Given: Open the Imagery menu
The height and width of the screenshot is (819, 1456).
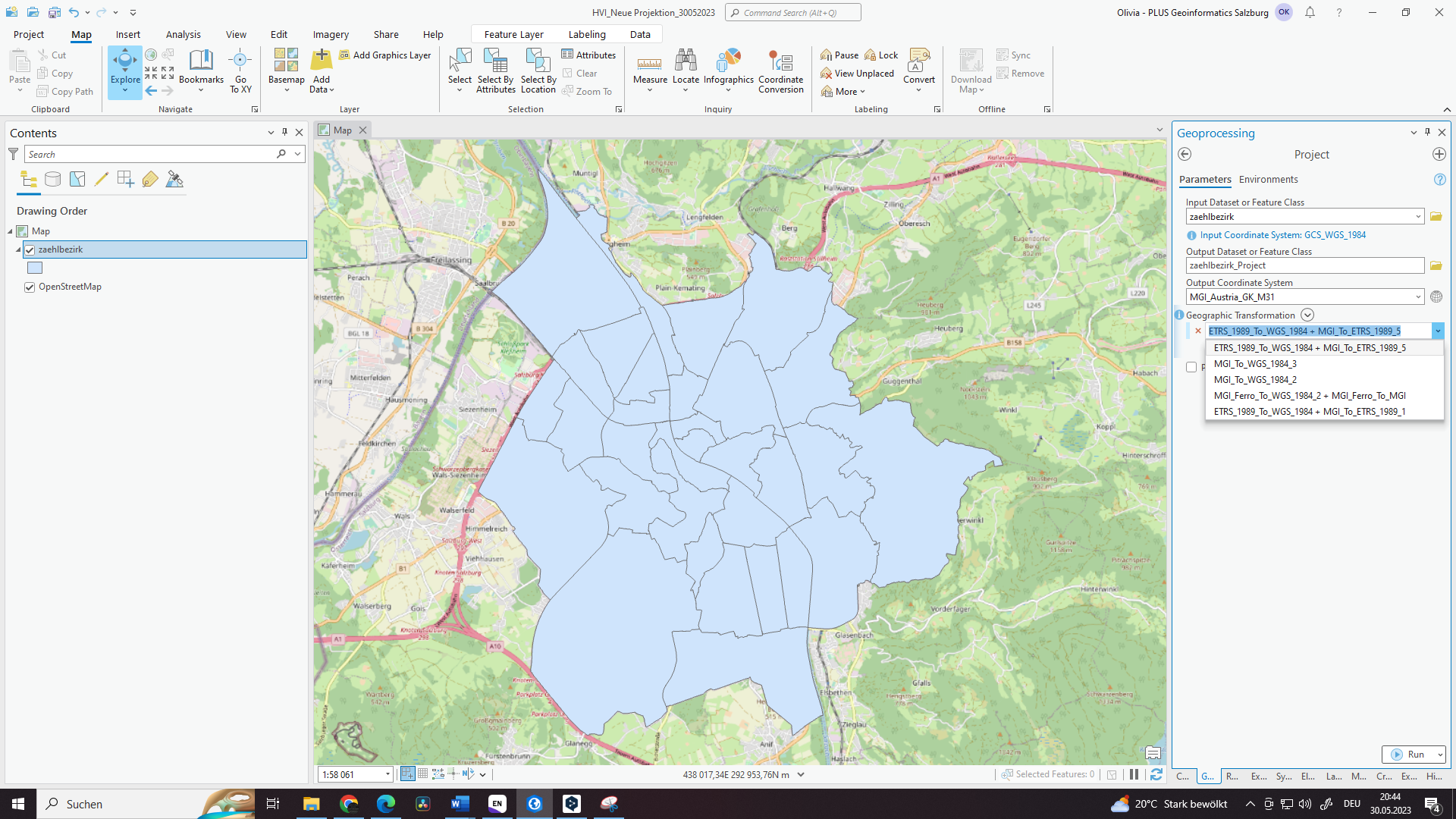Looking at the screenshot, I should (x=330, y=34).
